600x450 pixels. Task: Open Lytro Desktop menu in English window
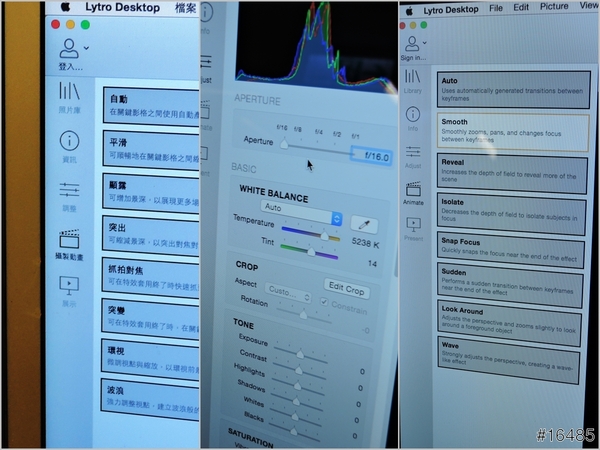450,10
